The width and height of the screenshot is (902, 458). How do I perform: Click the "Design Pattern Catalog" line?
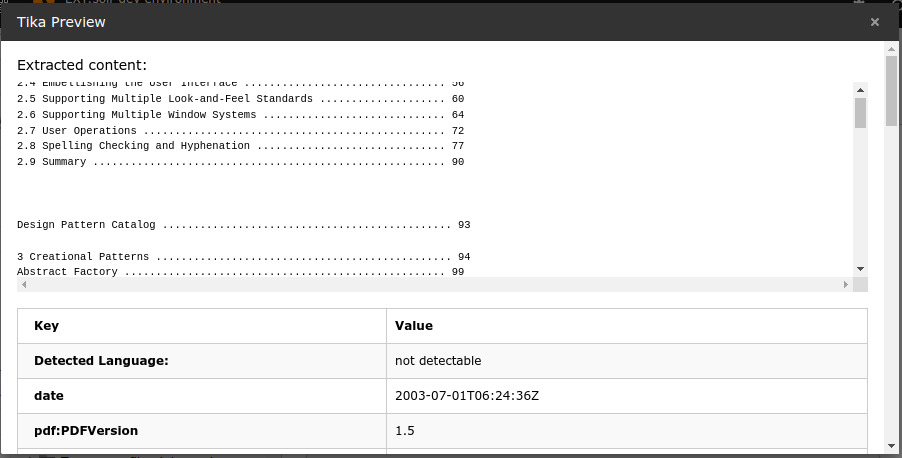[243, 225]
